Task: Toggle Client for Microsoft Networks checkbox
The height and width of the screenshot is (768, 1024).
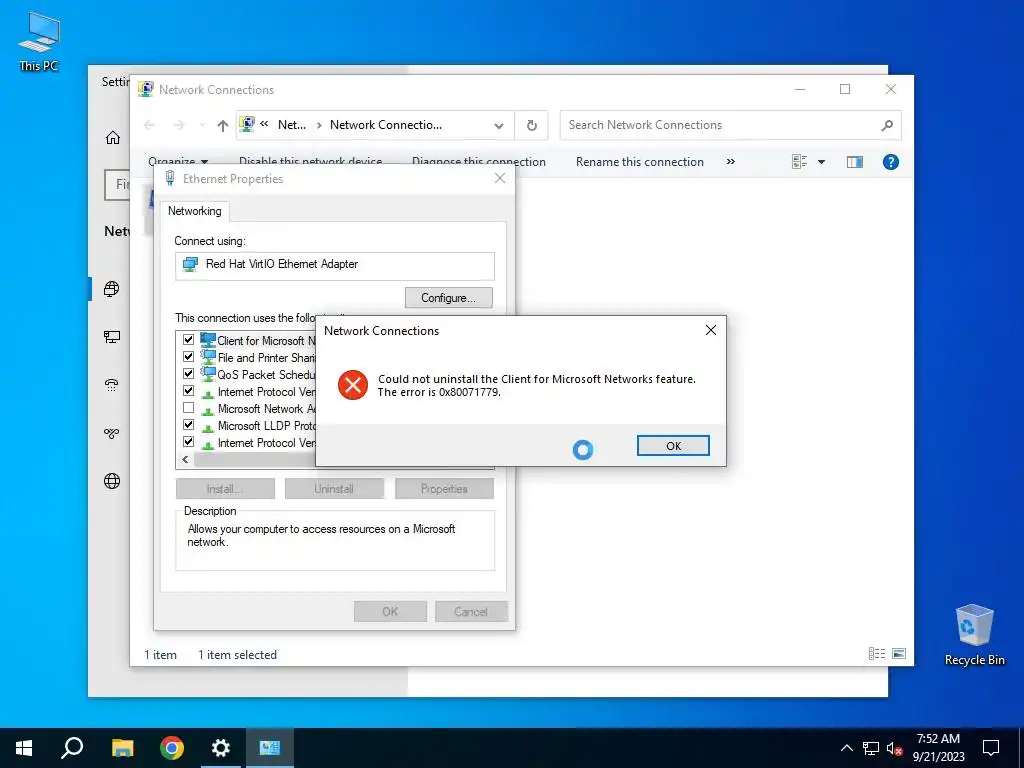Action: (x=189, y=340)
